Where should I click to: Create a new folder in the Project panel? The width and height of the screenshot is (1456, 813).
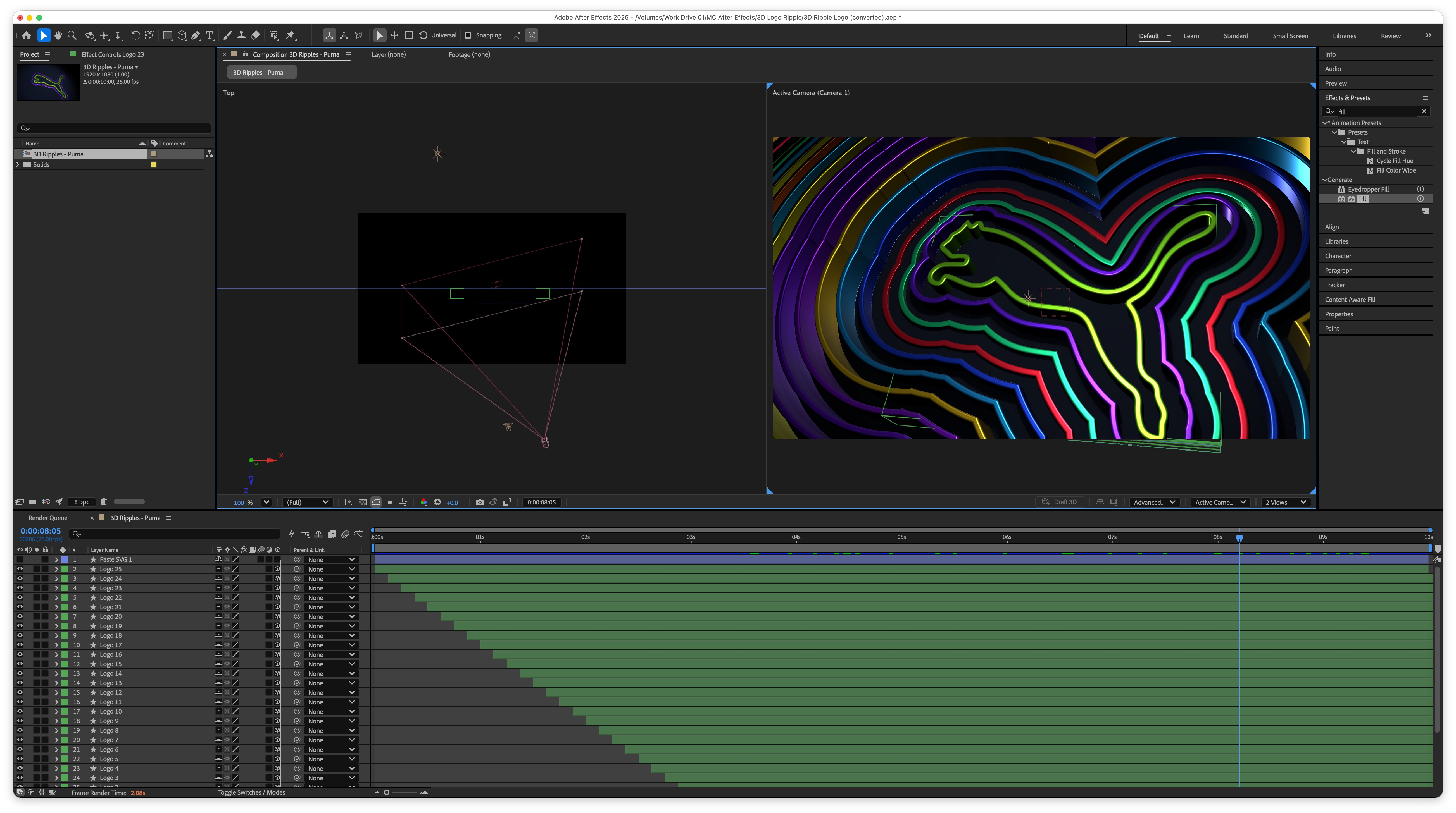33,502
